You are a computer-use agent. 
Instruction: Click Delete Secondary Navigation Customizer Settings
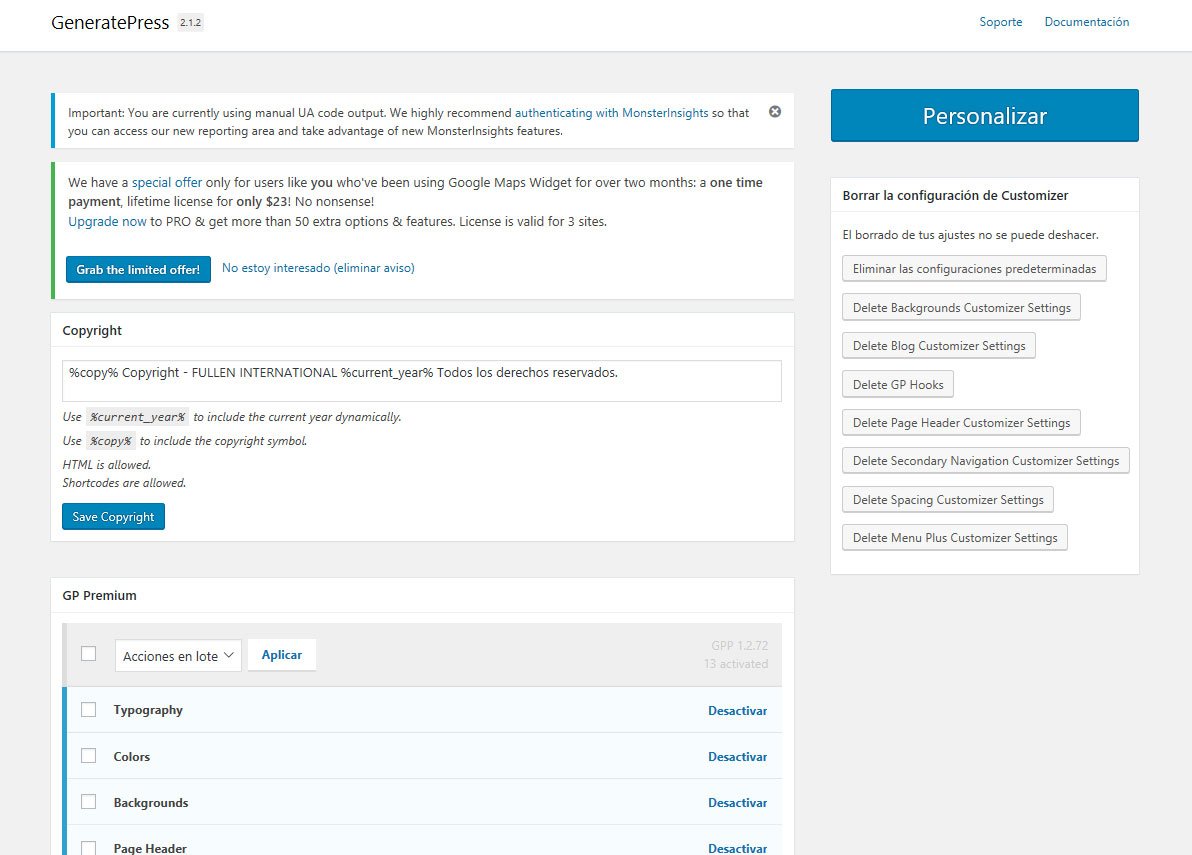click(986, 461)
